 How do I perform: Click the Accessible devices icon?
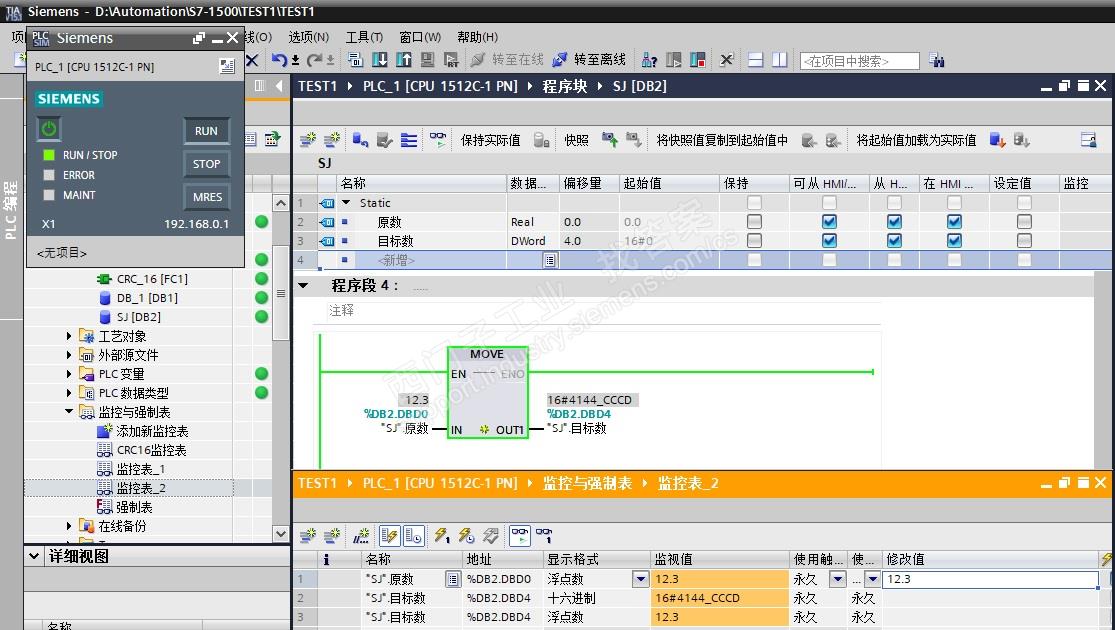pyautogui.click(x=649, y=60)
